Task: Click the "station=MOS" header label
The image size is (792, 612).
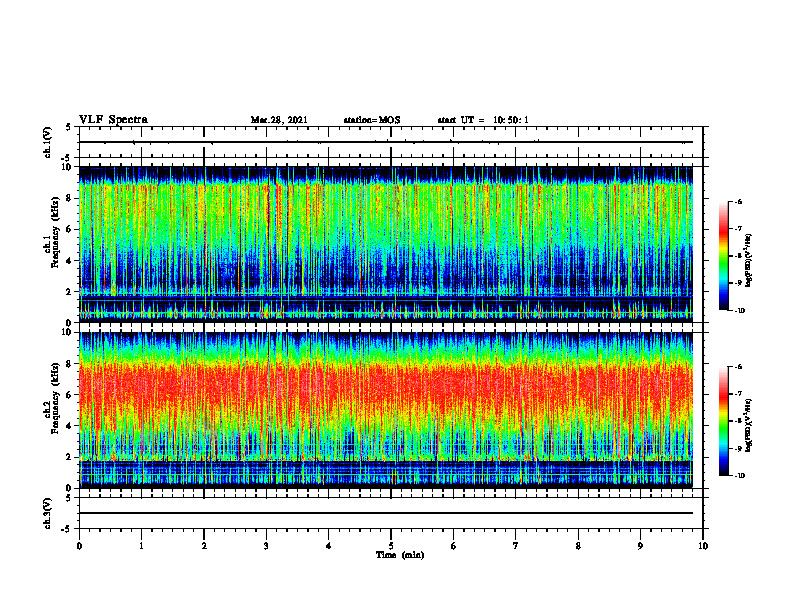Action: click(372, 120)
